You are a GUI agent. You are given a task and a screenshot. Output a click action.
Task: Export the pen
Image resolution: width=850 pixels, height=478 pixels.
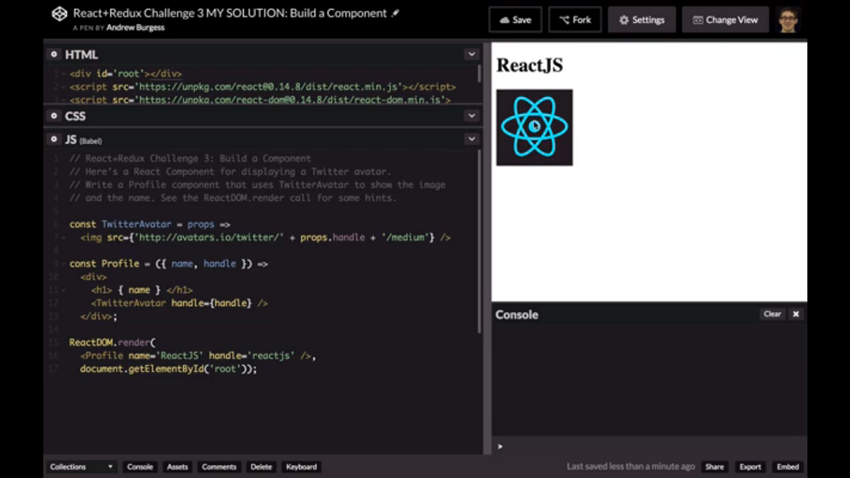point(750,467)
